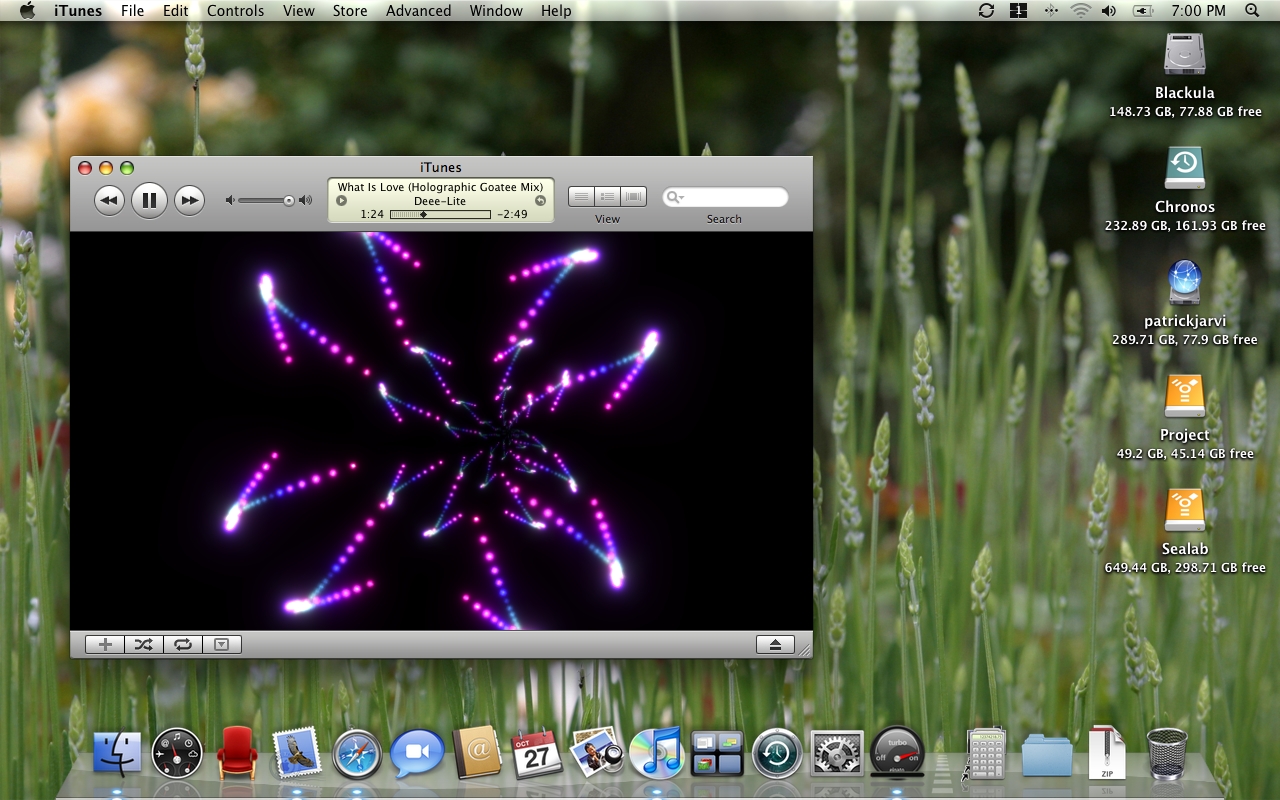Screen dimensions: 1280x800
Task: Click the 7:00 PM clock
Action: 1198,11
